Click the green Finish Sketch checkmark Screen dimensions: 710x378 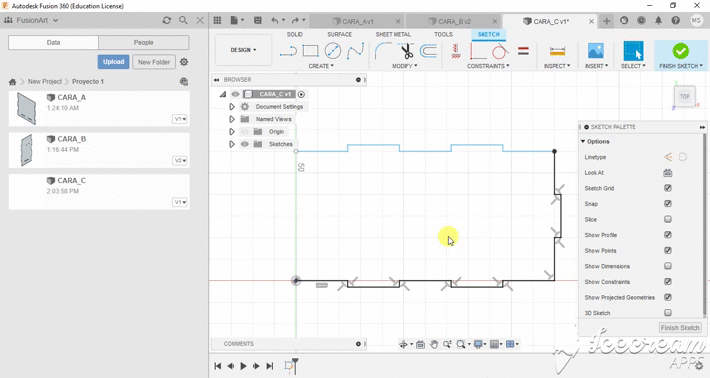tap(681, 51)
